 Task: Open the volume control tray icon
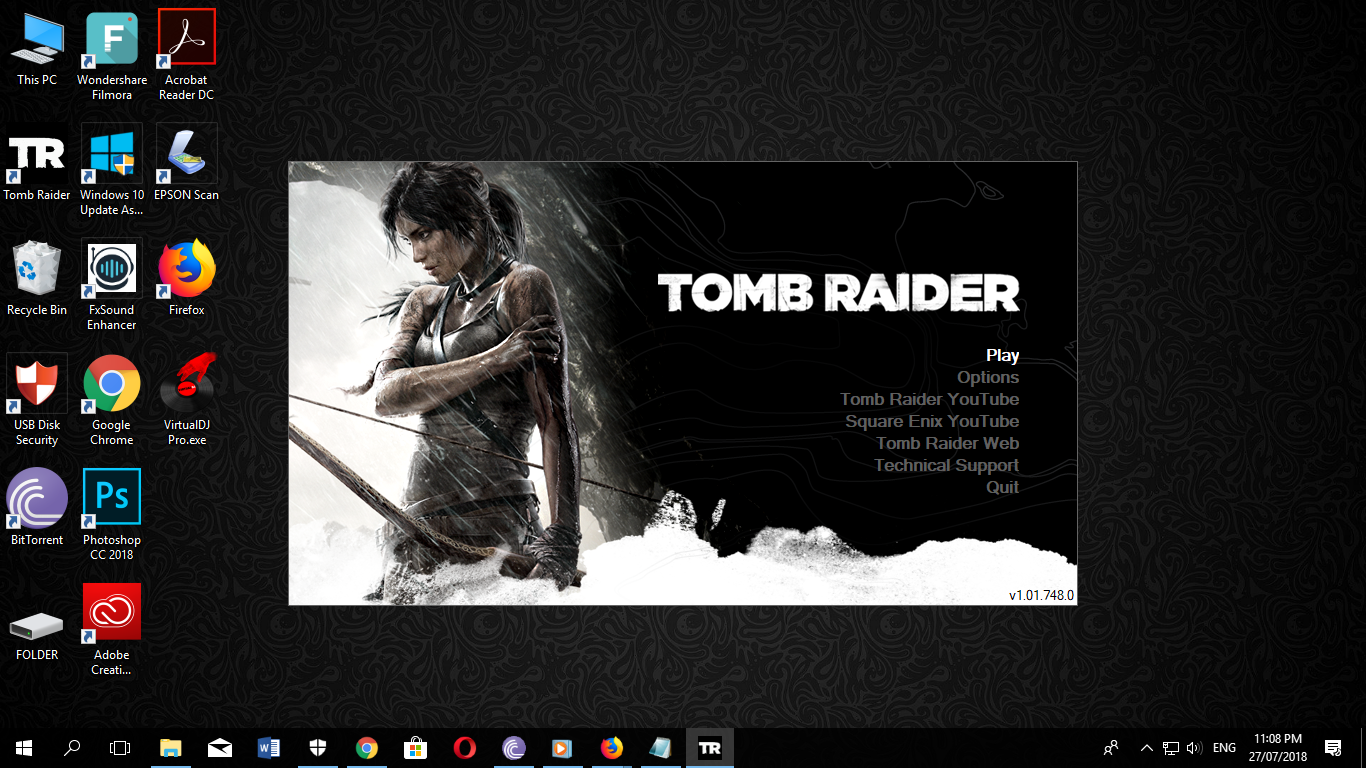click(x=1194, y=748)
